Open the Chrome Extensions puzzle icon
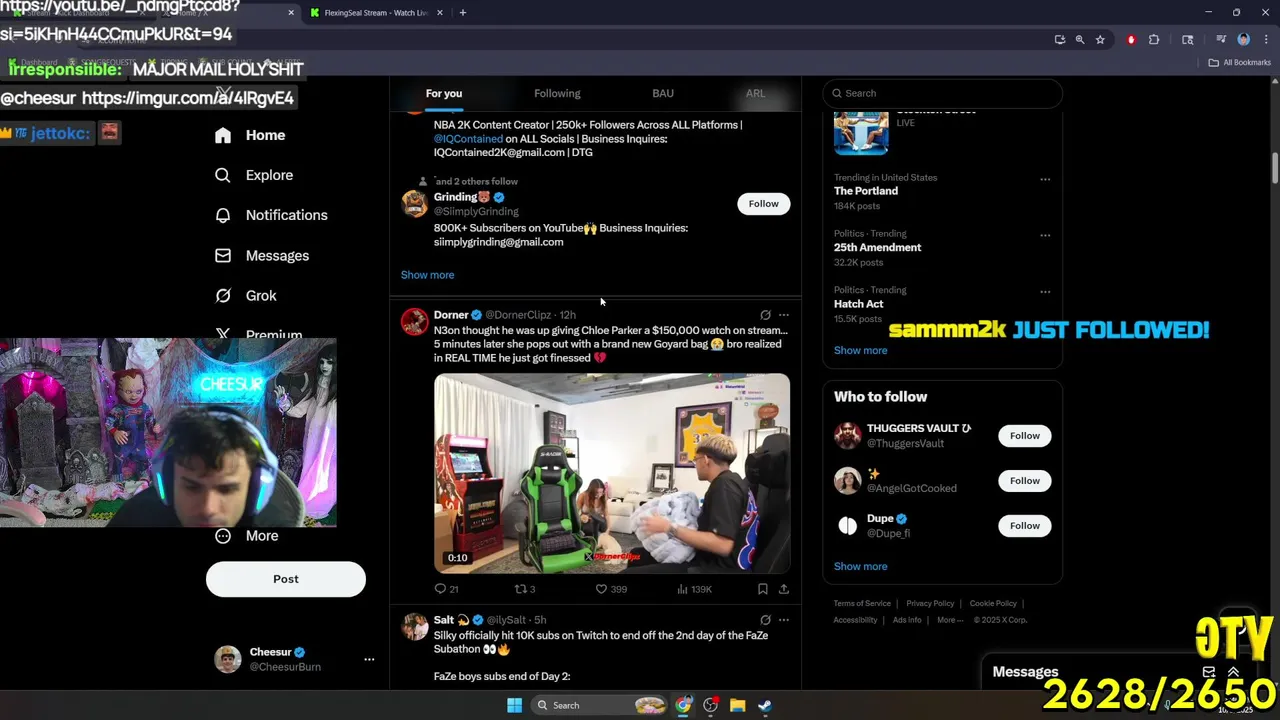Screen dimensions: 1280x720 [x=1154, y=40]
